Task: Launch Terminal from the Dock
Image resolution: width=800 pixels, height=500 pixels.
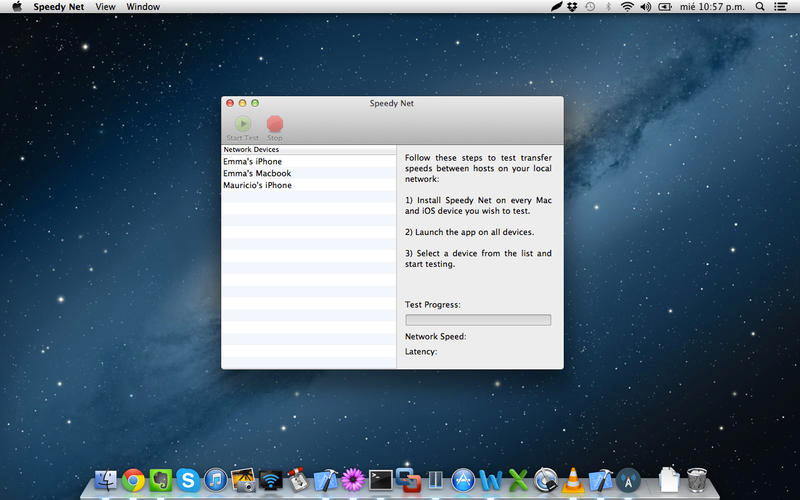Action: point(381,481)
